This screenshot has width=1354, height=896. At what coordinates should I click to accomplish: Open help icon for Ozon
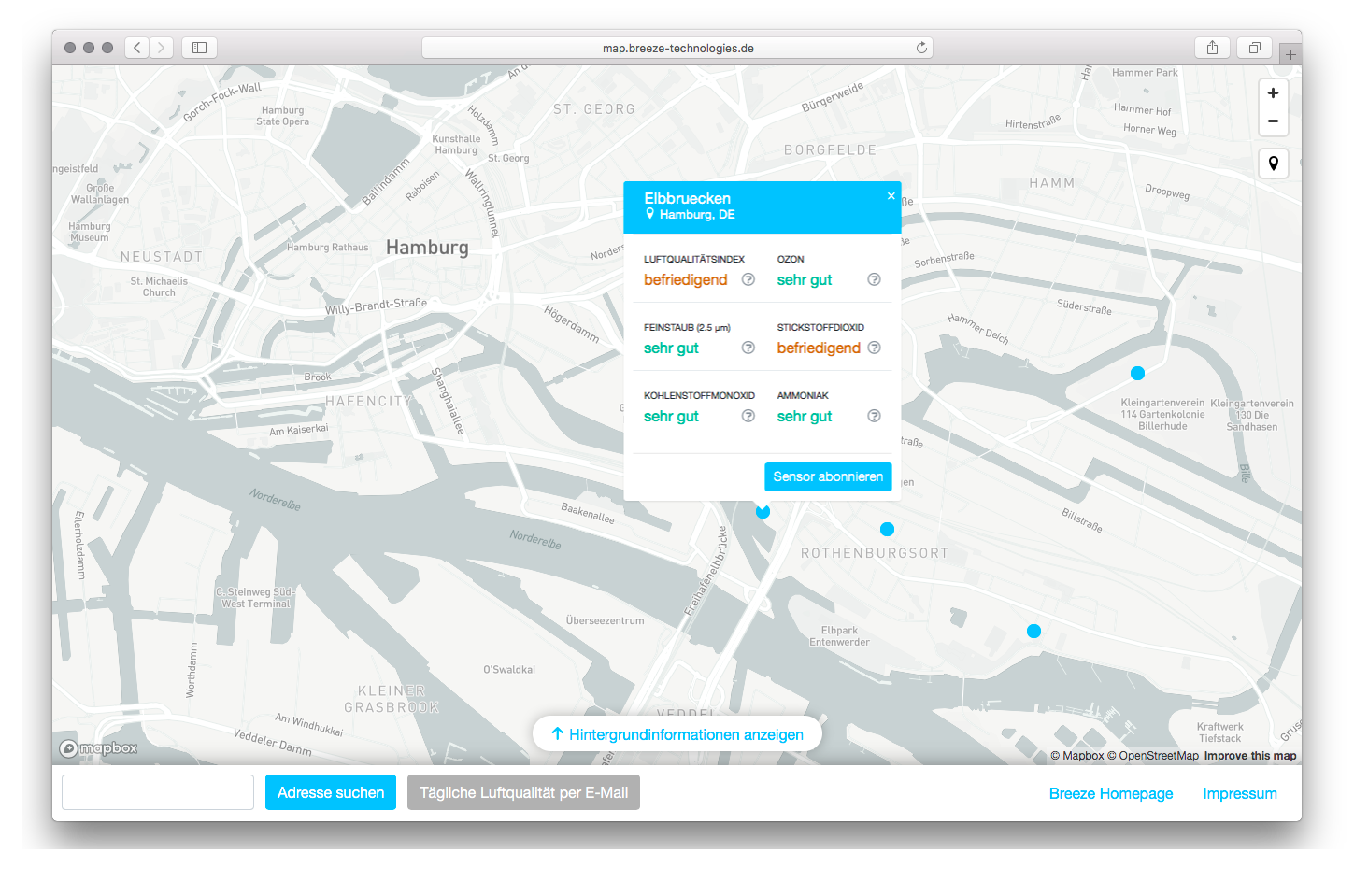874,279
